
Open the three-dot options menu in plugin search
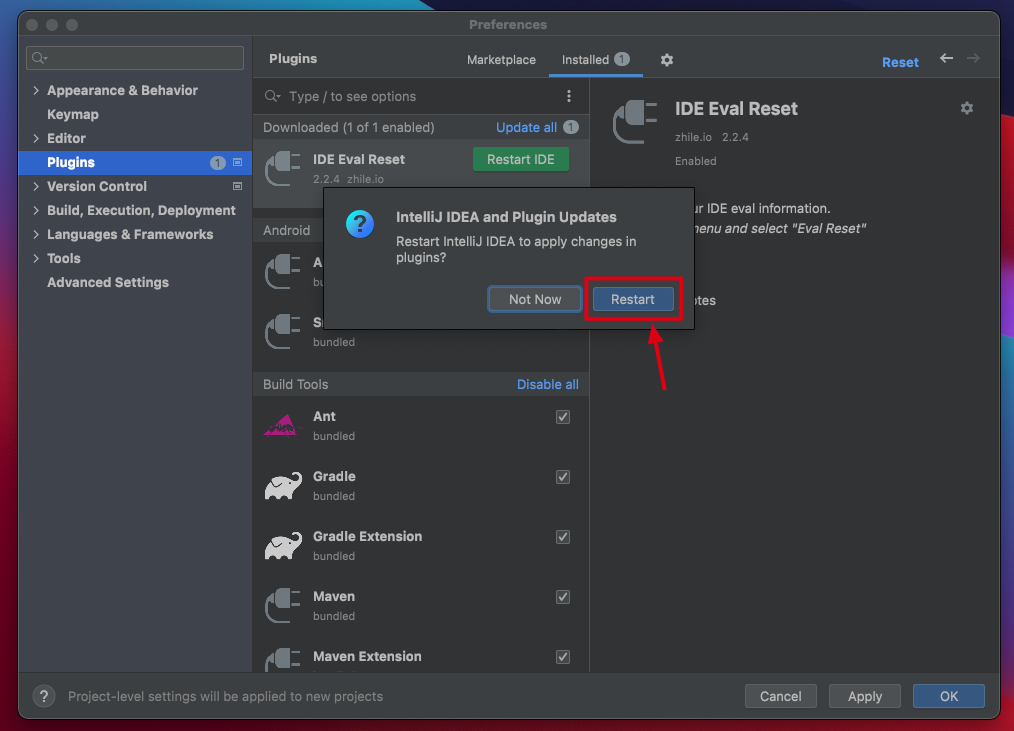(x=569, y=97)
